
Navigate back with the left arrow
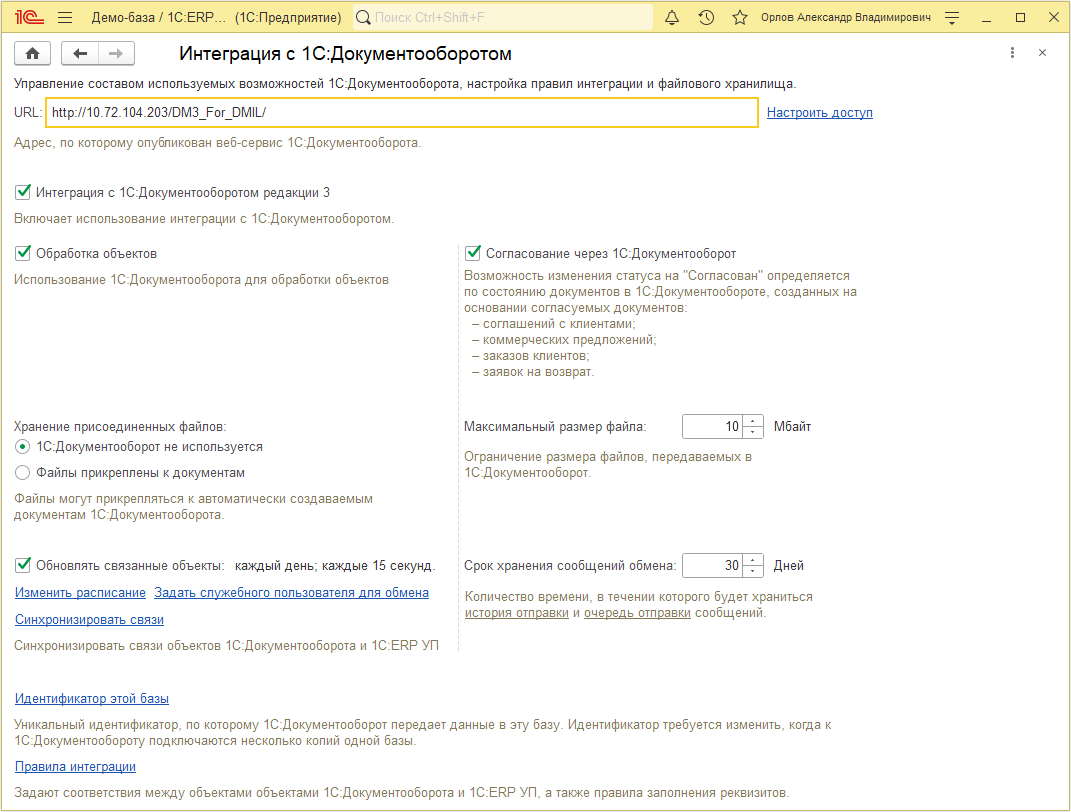[x=80, y=53]
